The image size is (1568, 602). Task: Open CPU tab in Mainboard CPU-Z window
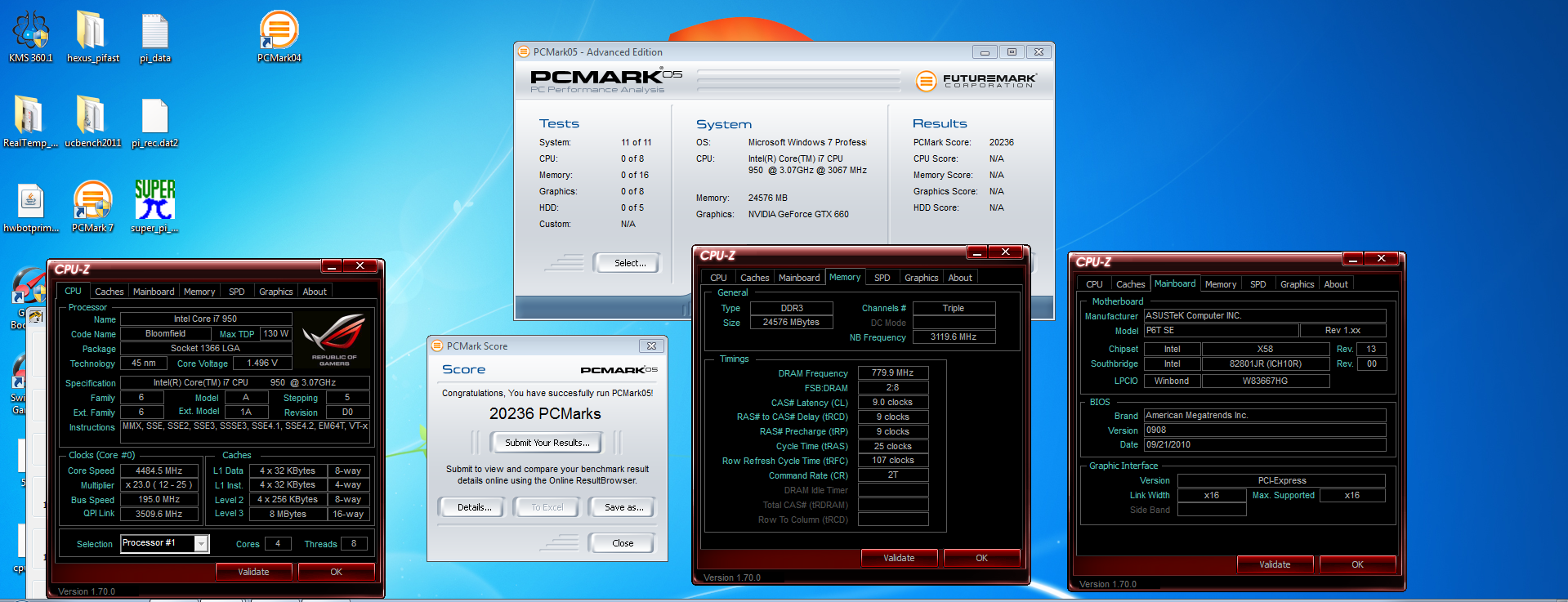pyautogui.click(x=1094, y=284)
